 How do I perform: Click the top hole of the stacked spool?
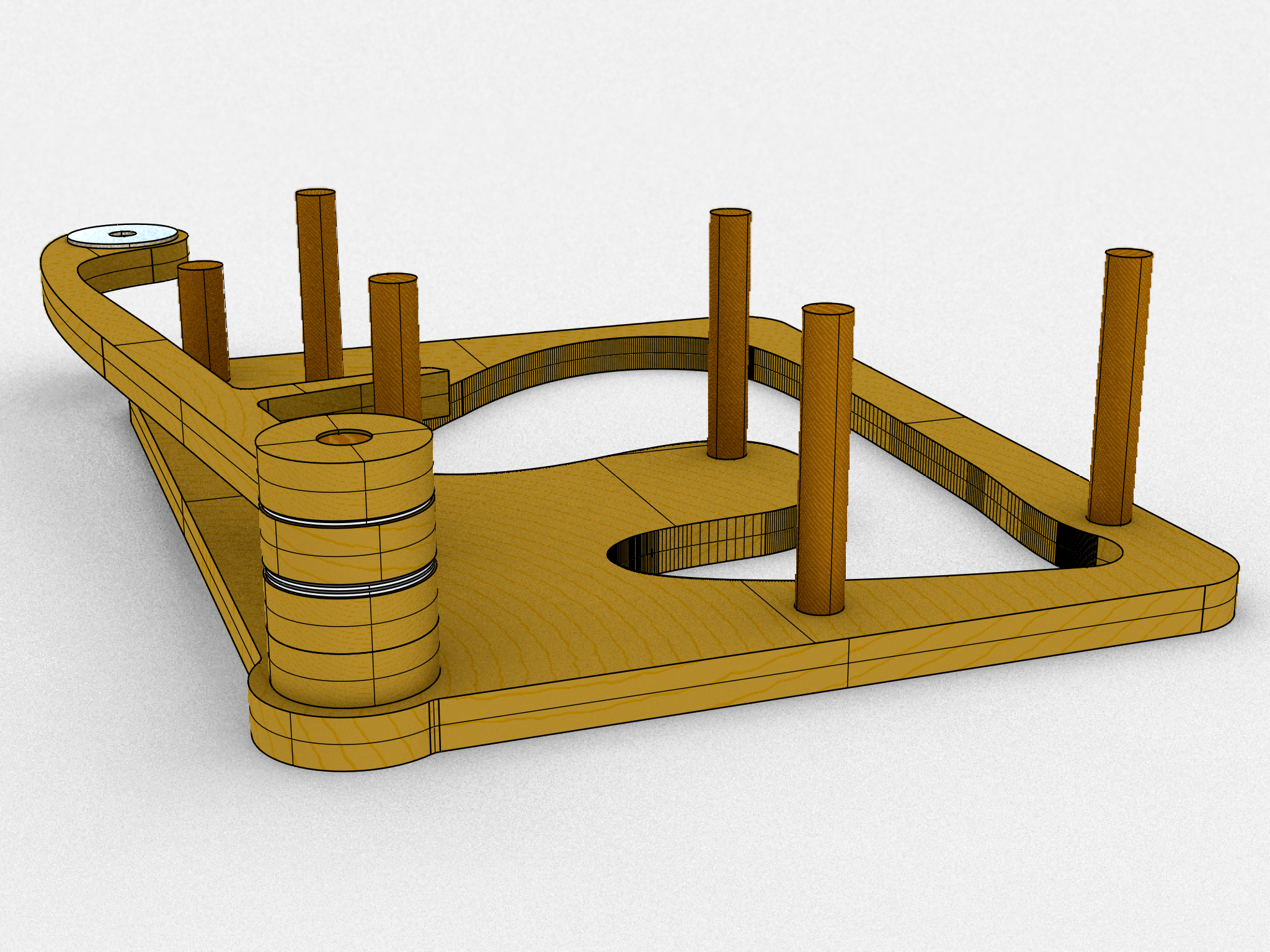345,438
